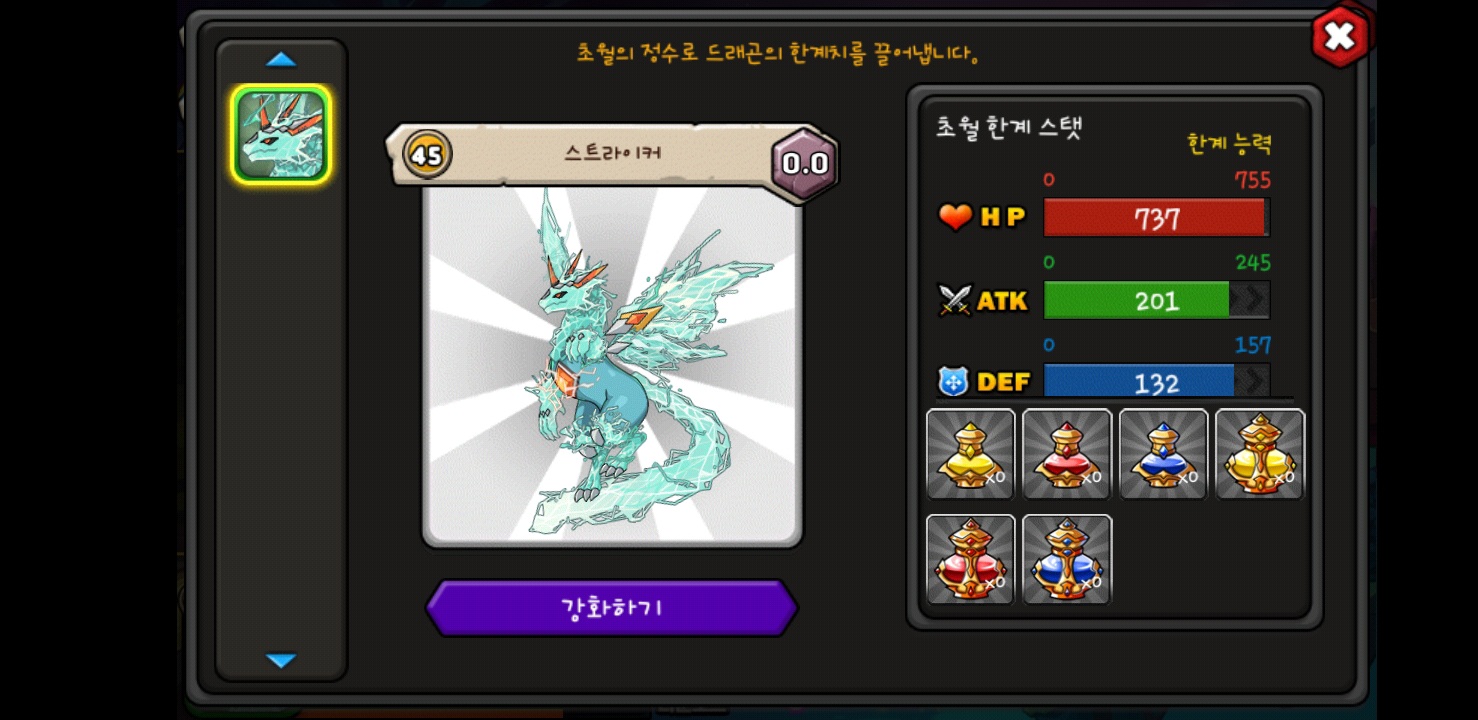This screenshot has width=1478, height=720.
Task: Click the blue shield DEF icon
Action: [x=954, y=381]
